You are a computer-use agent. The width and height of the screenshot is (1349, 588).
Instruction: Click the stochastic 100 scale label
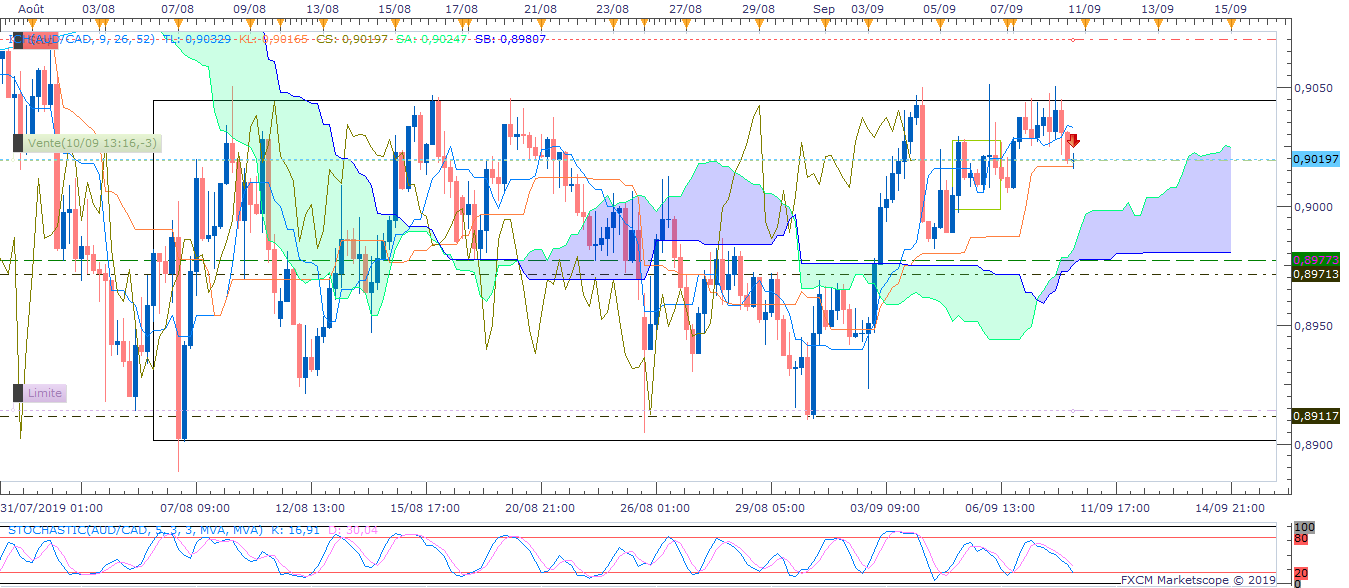pos(1303,526)
